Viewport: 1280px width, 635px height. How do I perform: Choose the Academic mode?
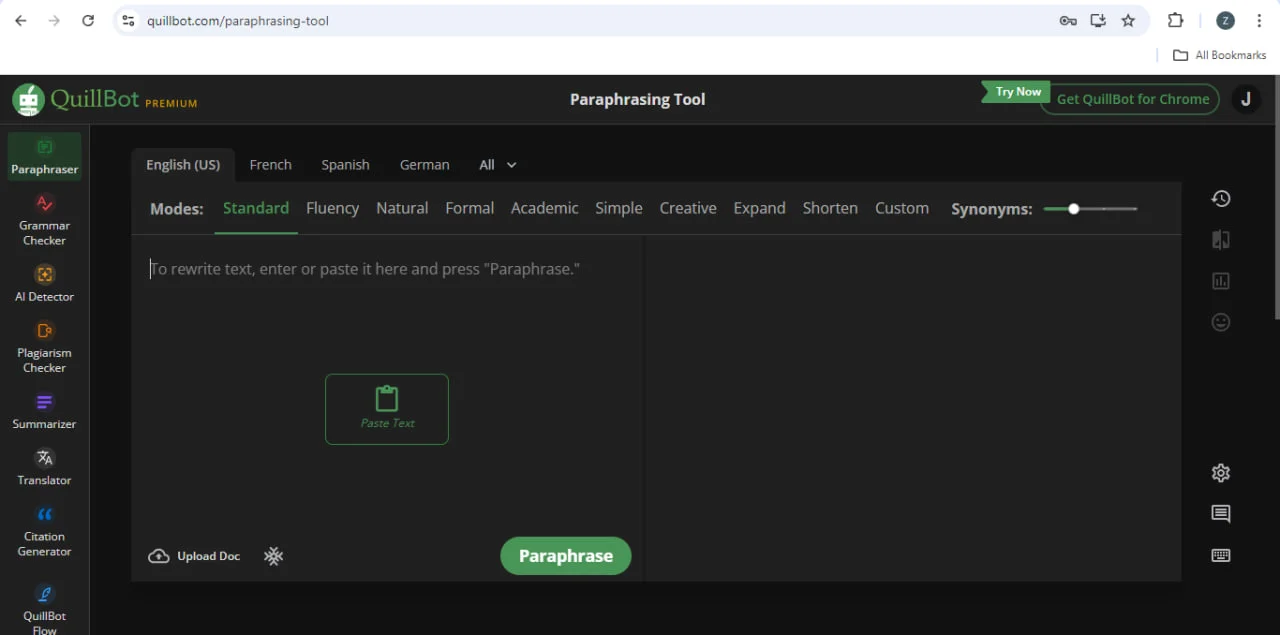coord(544,208)
